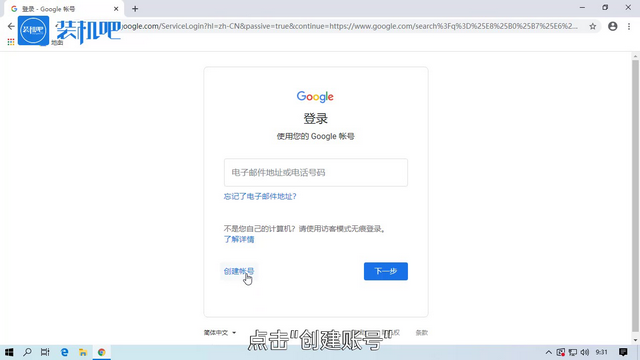Click the 忘记了电子邮件地址? link
640x360 pixels.
click(x=260, y=196)
